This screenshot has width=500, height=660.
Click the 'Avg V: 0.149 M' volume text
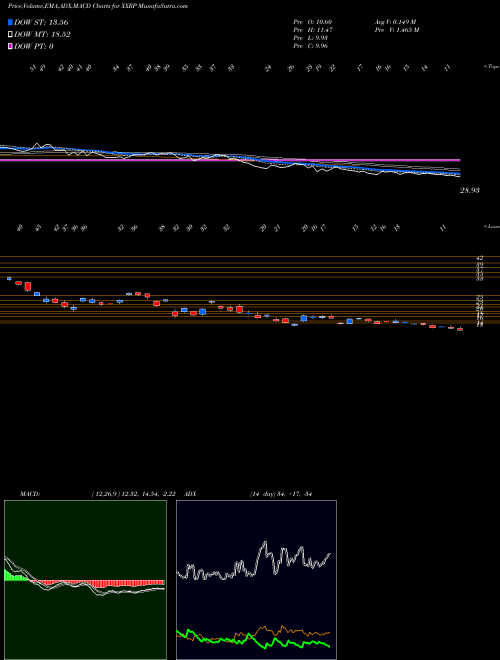tap(395, 22)
